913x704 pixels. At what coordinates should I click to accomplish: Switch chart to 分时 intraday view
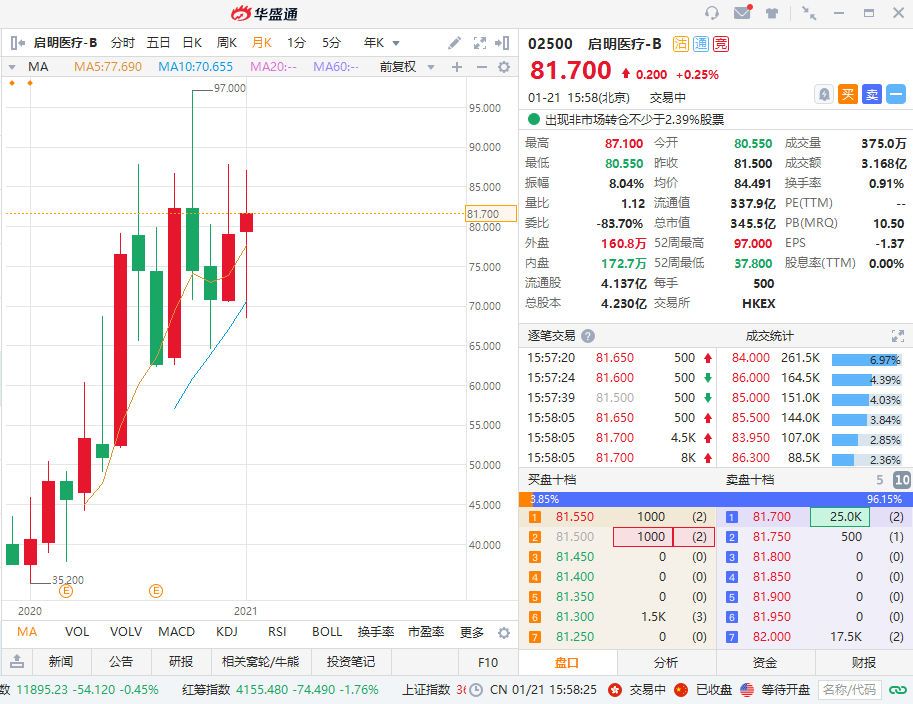tap(123, 43)
